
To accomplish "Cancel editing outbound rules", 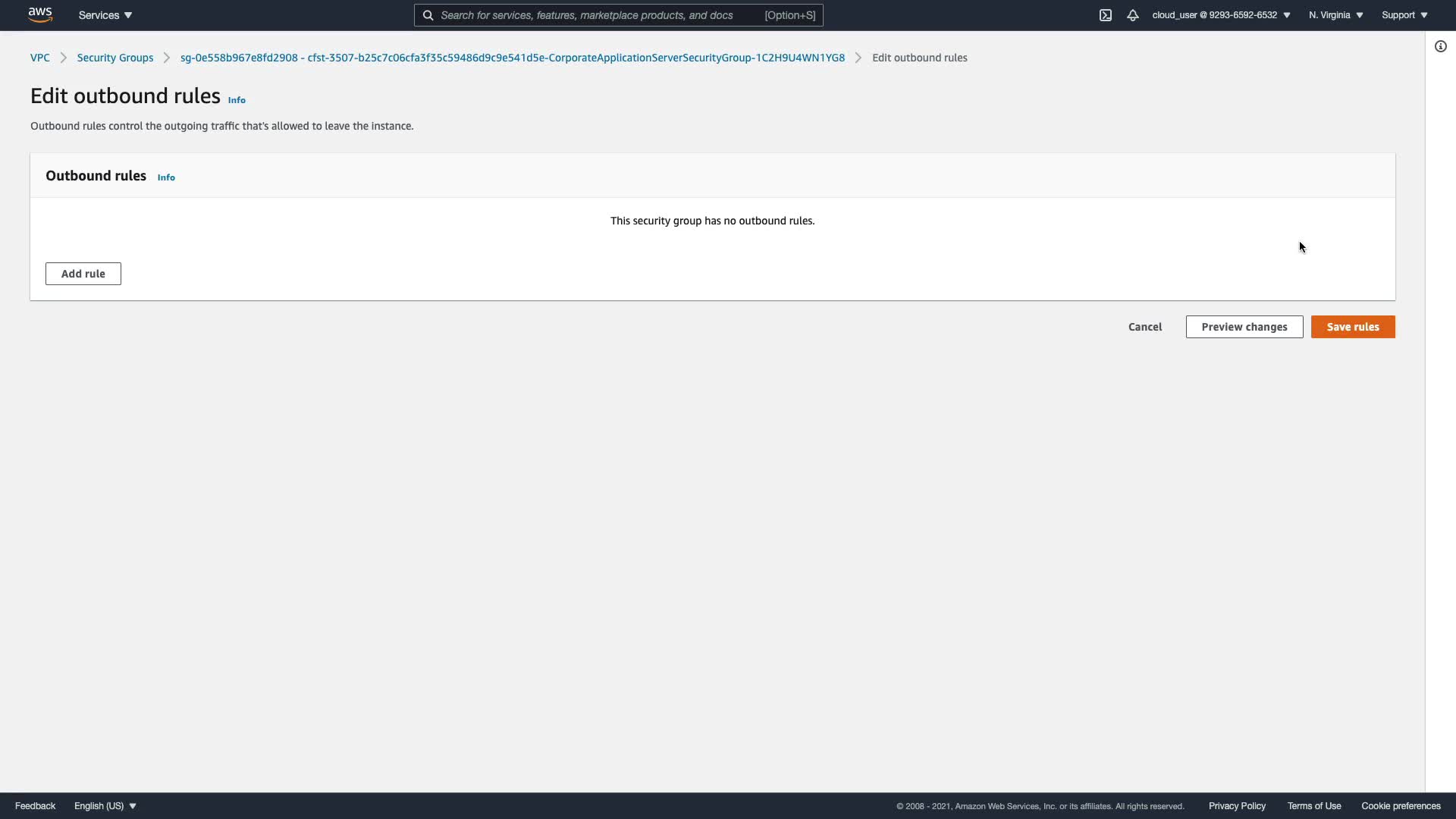I will point(1145,327).
